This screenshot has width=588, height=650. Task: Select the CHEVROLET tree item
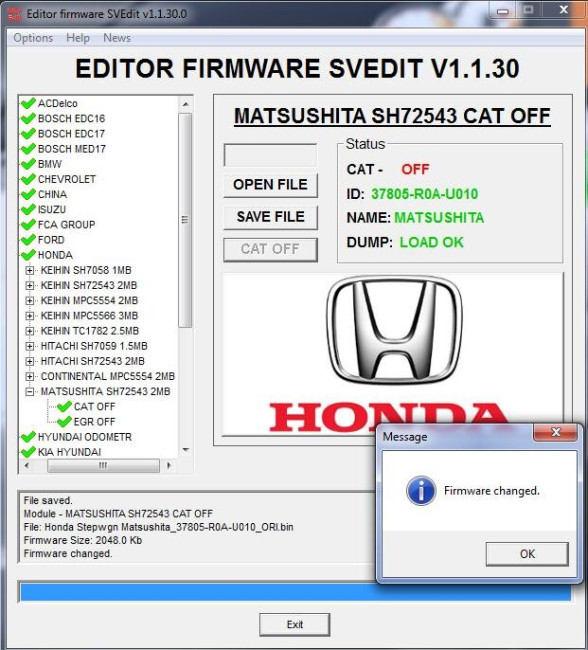click(67, 179)
